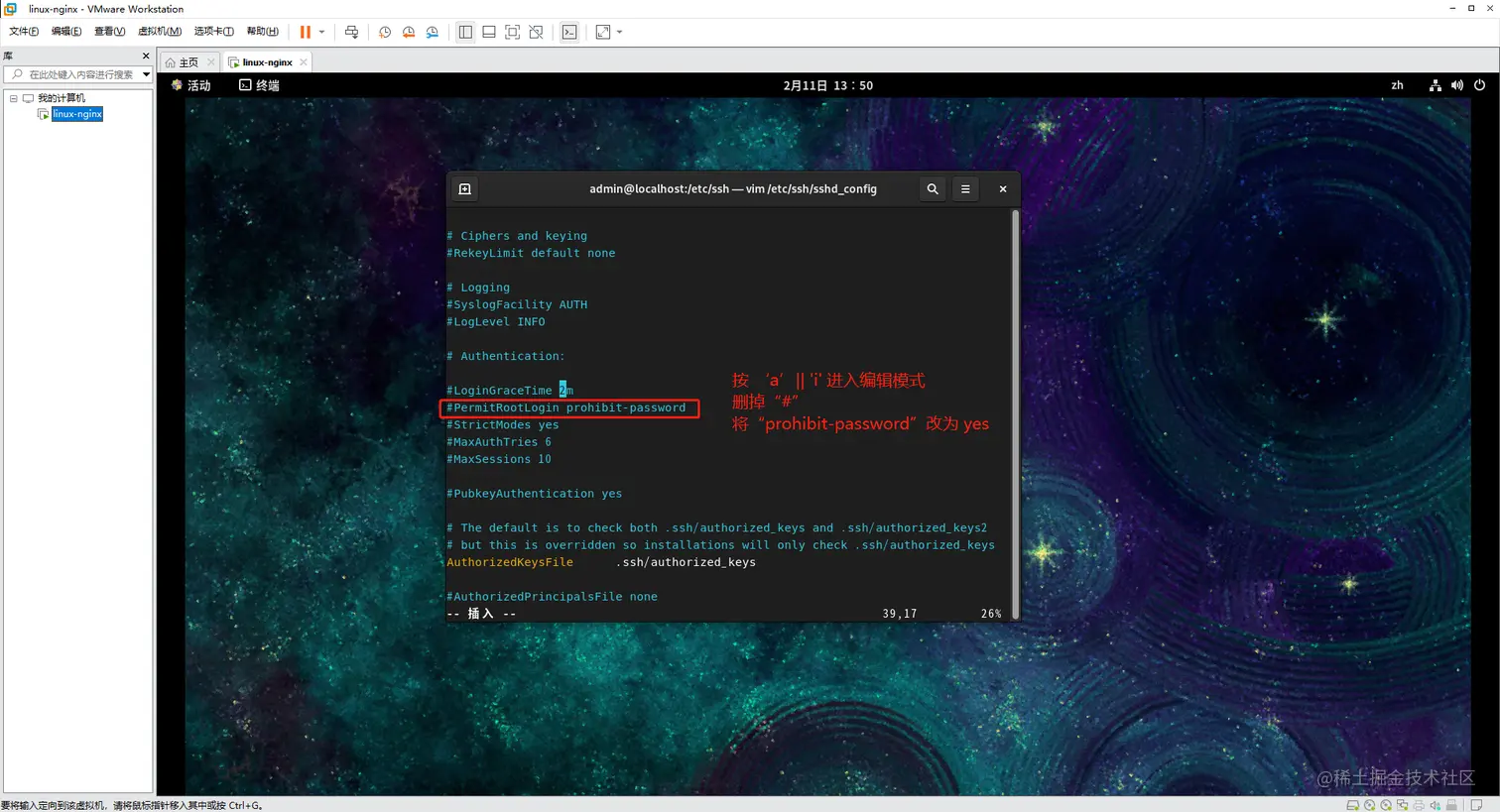Open the GNOME 活动 overview
Screen dimensions: 1500x812
click(191, 85)
